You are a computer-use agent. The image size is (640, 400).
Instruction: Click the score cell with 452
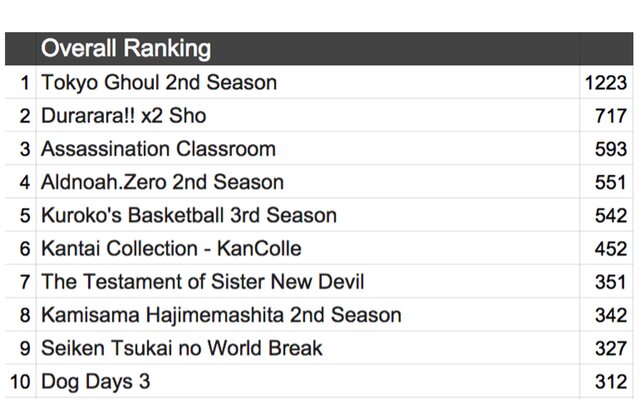coord(606,248)
